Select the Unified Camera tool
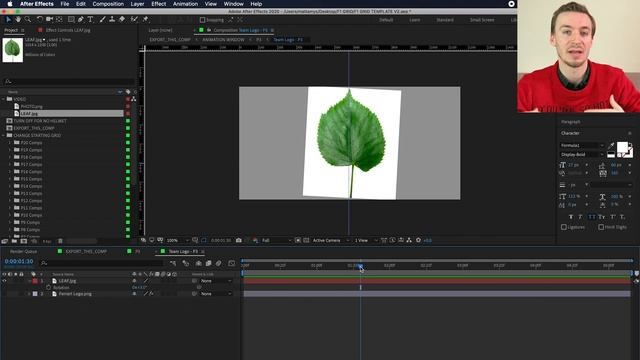640x360 pixels. pos(49,19)
